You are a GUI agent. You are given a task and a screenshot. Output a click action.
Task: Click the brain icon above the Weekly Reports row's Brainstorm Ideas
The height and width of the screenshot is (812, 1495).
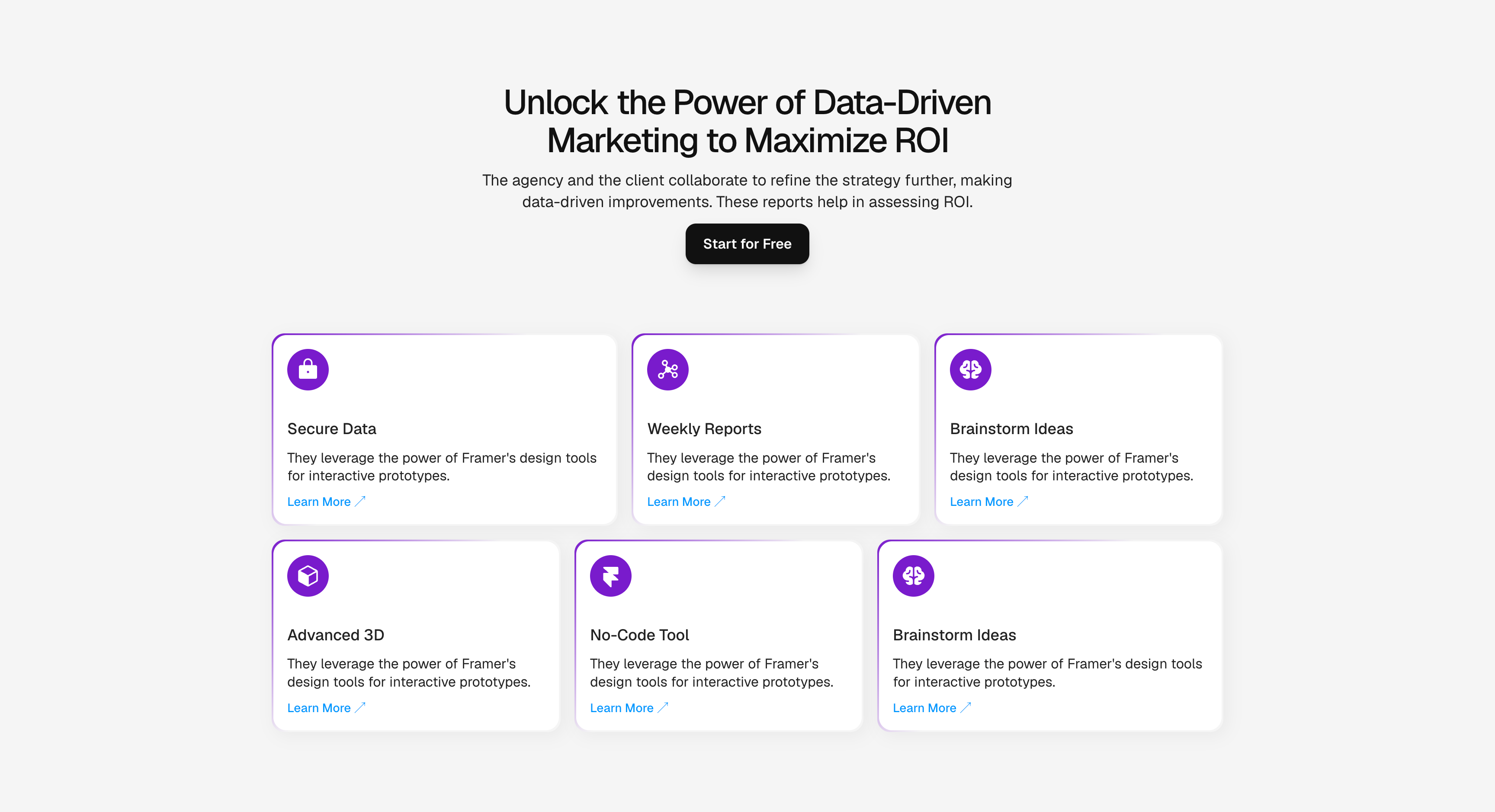tap(970, 369)
